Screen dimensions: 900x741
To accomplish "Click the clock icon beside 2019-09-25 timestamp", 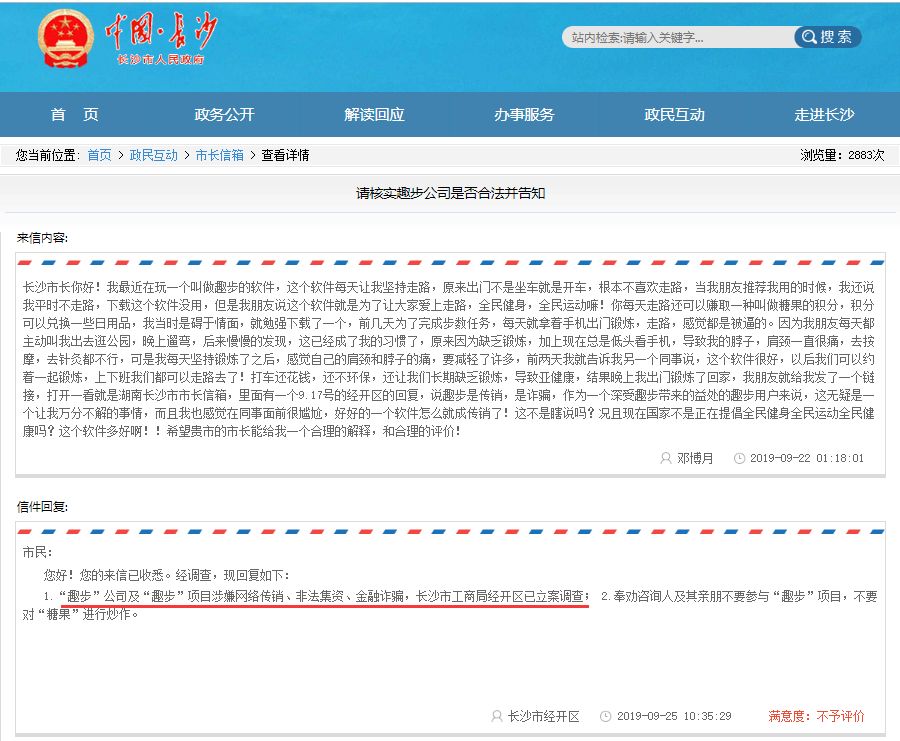I will (x=605, y=716).
